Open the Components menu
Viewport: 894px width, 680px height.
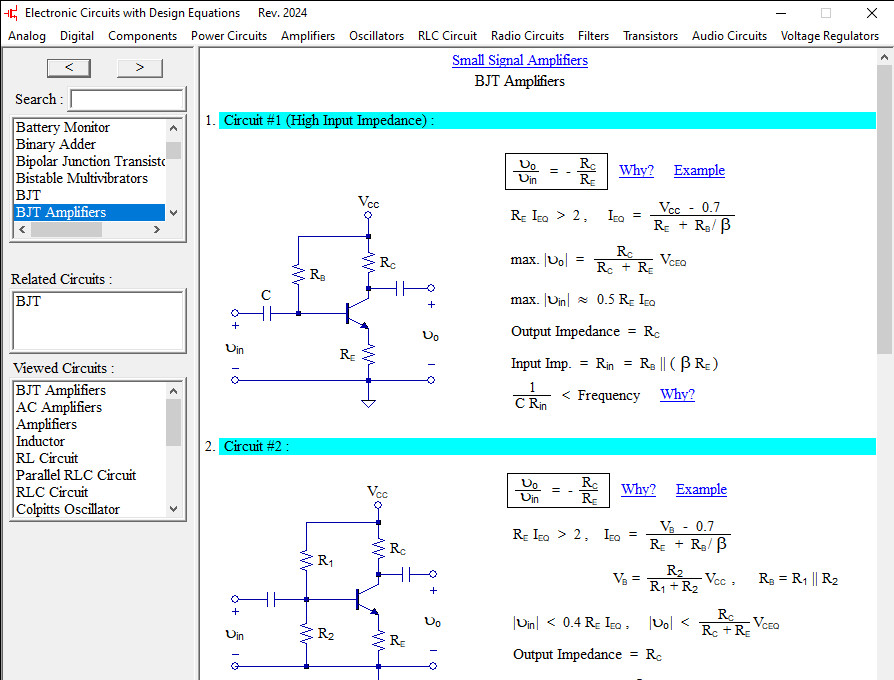click(143, 36)
